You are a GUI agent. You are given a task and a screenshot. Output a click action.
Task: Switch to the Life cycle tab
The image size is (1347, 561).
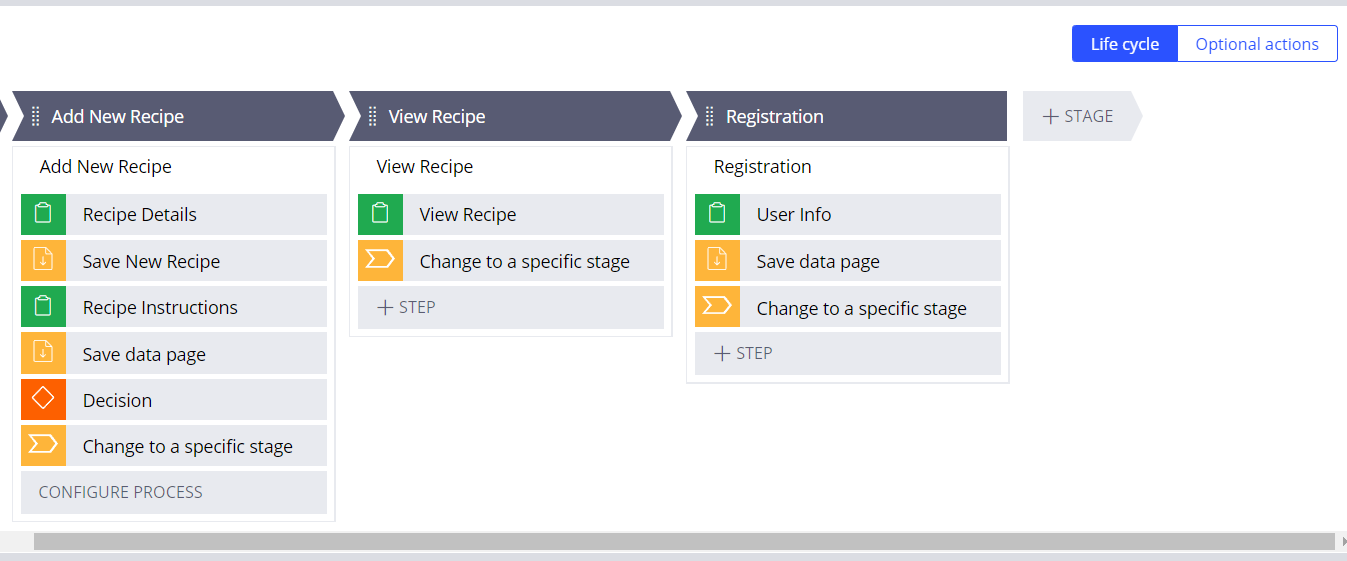[x=1125, y=44]
